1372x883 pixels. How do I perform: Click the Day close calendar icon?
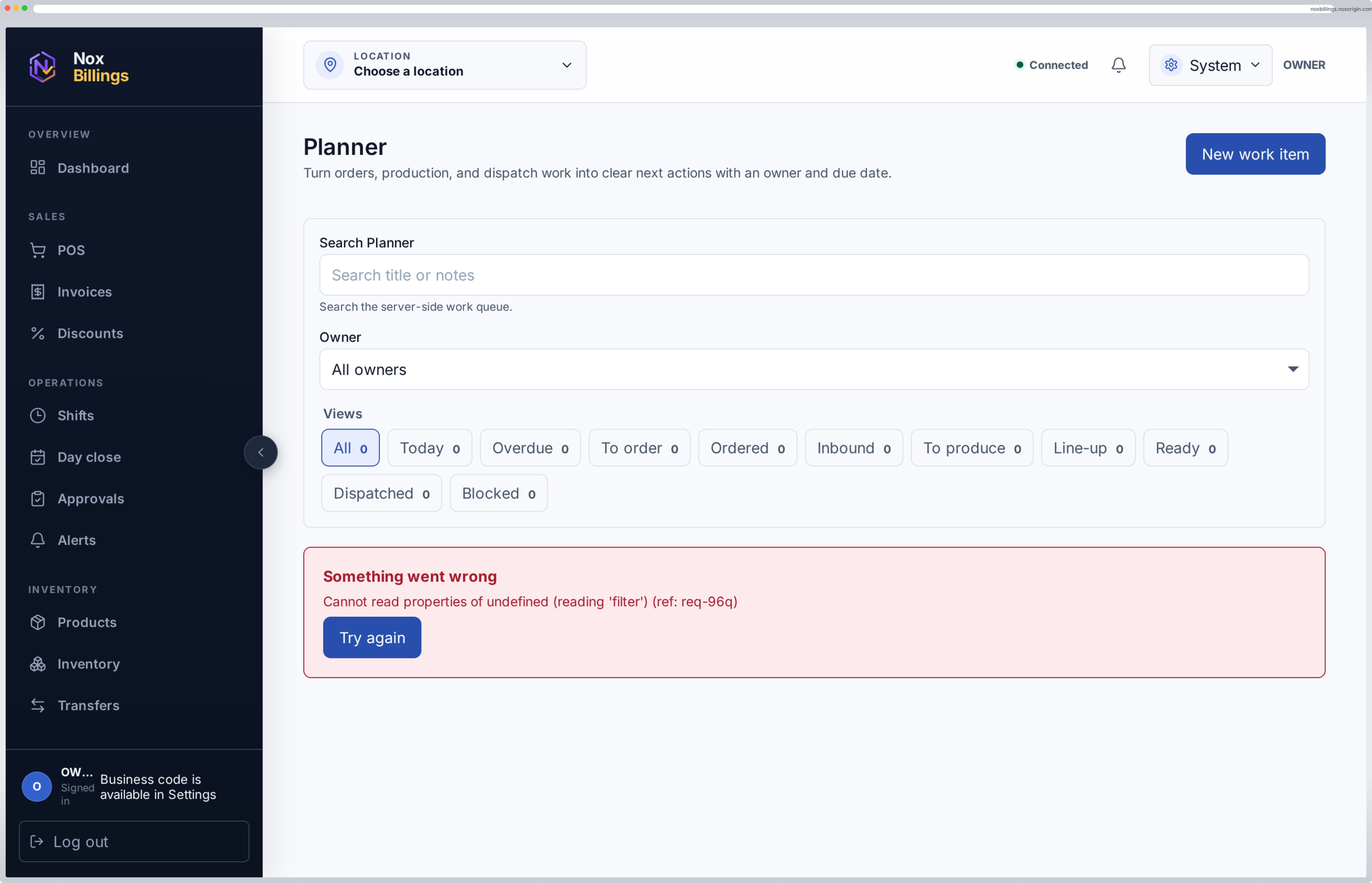38,457
